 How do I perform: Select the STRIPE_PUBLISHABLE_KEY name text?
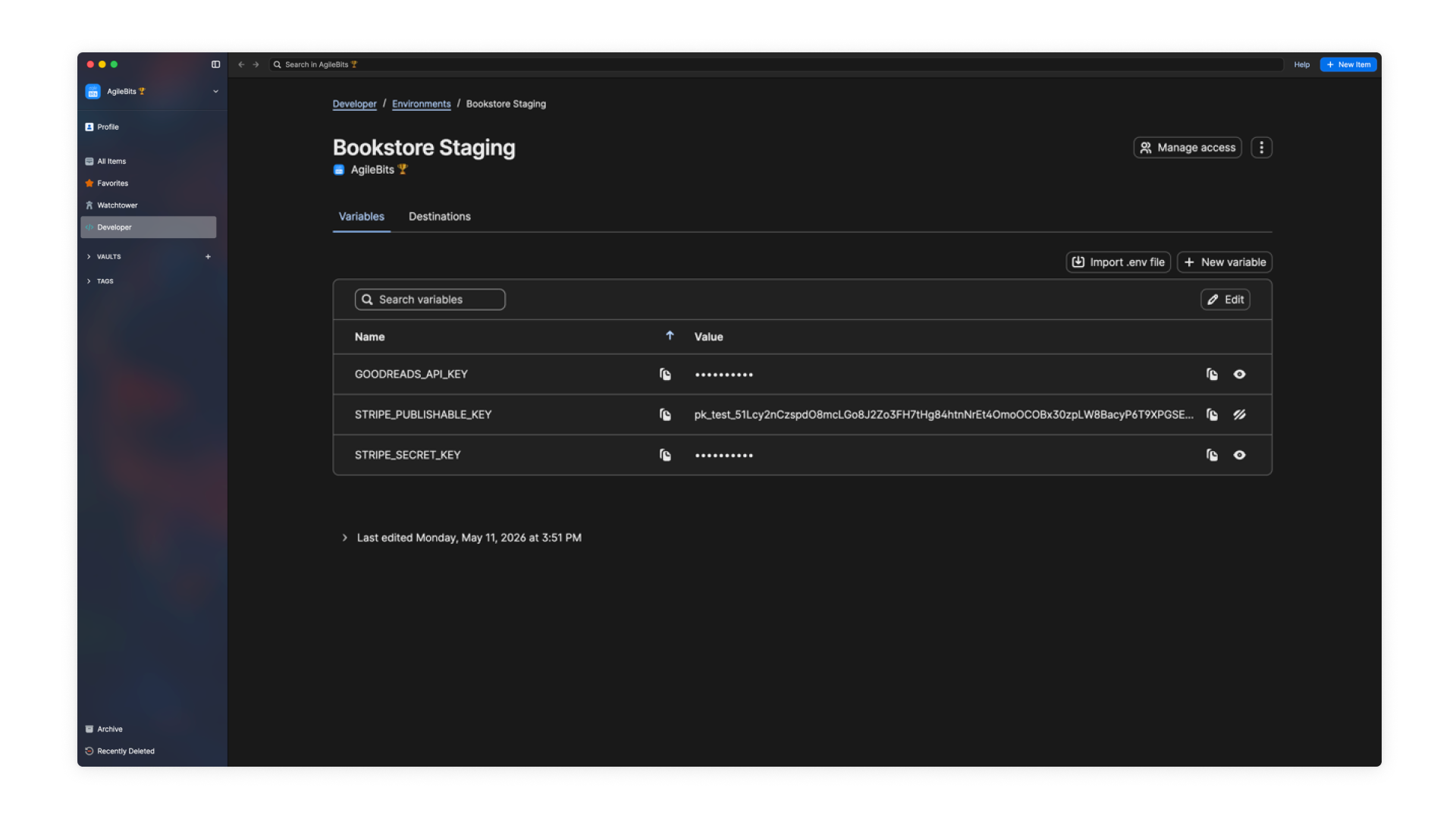click(x=423, y=415)
